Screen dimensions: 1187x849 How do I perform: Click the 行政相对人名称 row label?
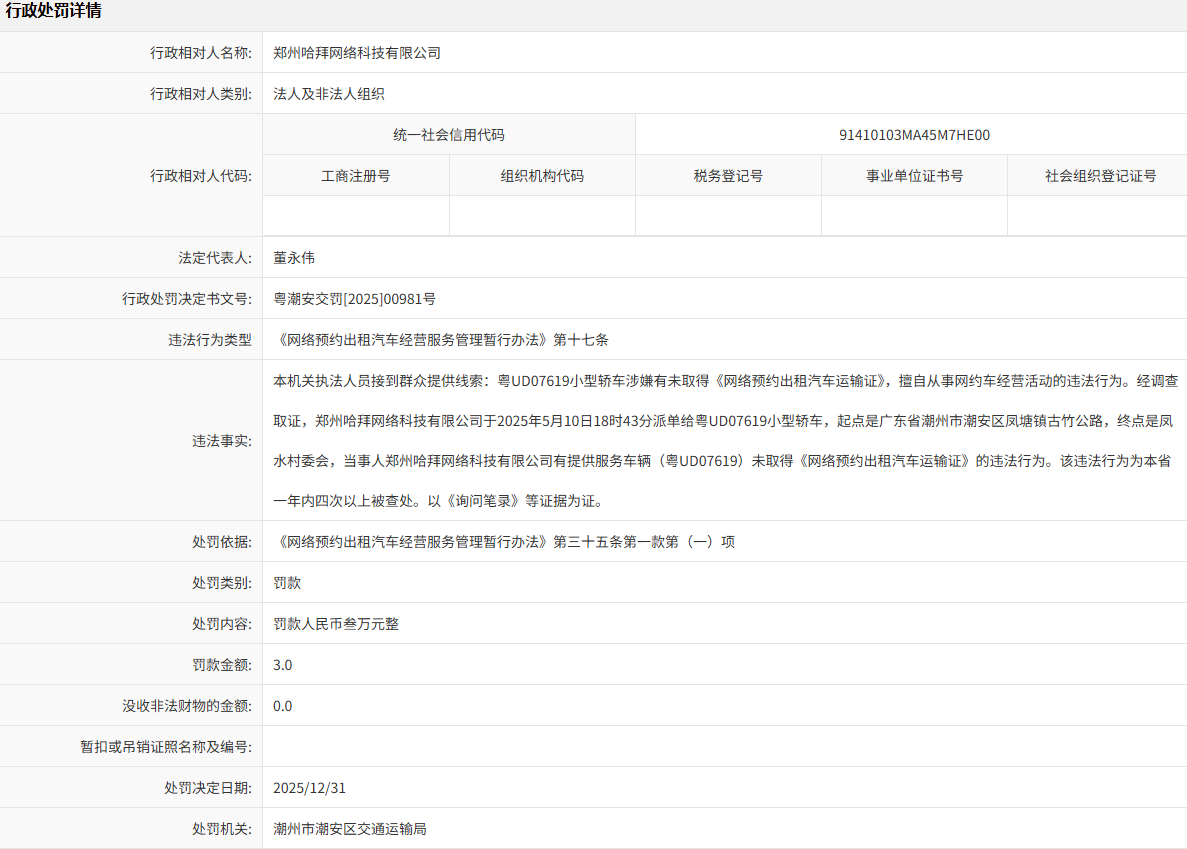(x=198, y=53)
